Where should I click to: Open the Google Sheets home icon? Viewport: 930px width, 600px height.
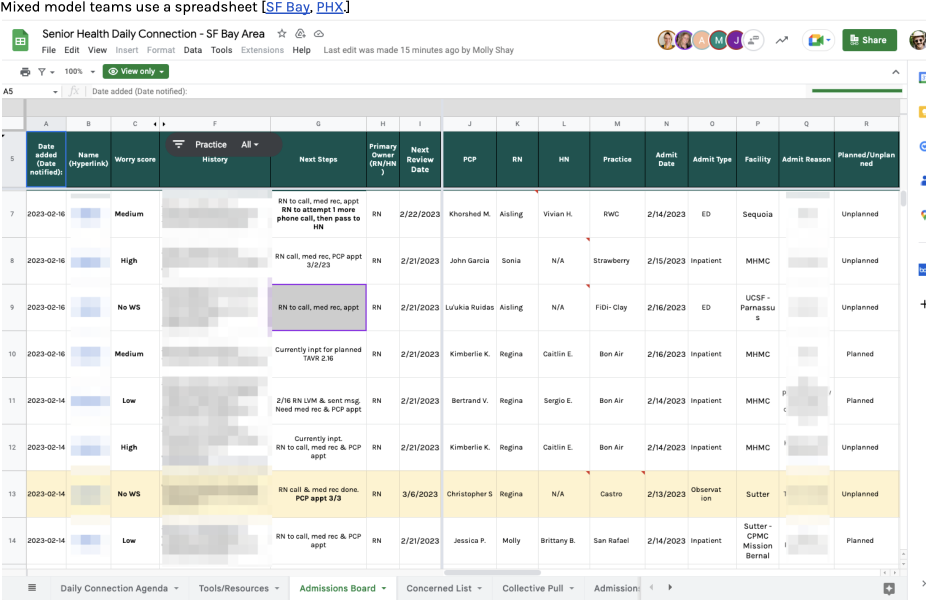pos(20,41)
